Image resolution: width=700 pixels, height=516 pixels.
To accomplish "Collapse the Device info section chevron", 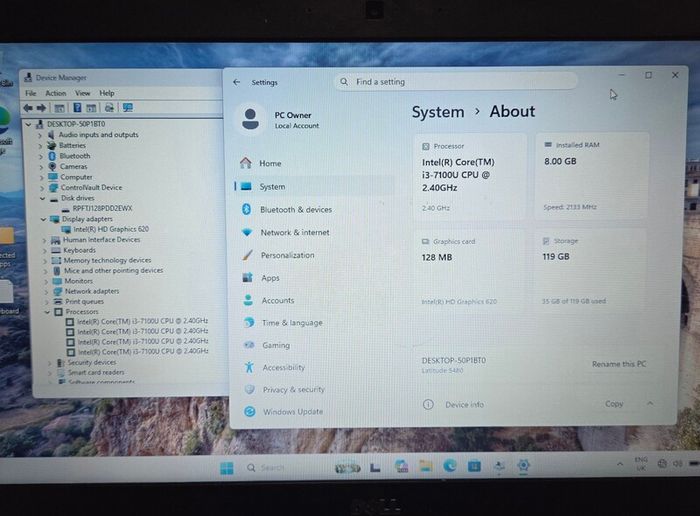I will click(650, 403).
